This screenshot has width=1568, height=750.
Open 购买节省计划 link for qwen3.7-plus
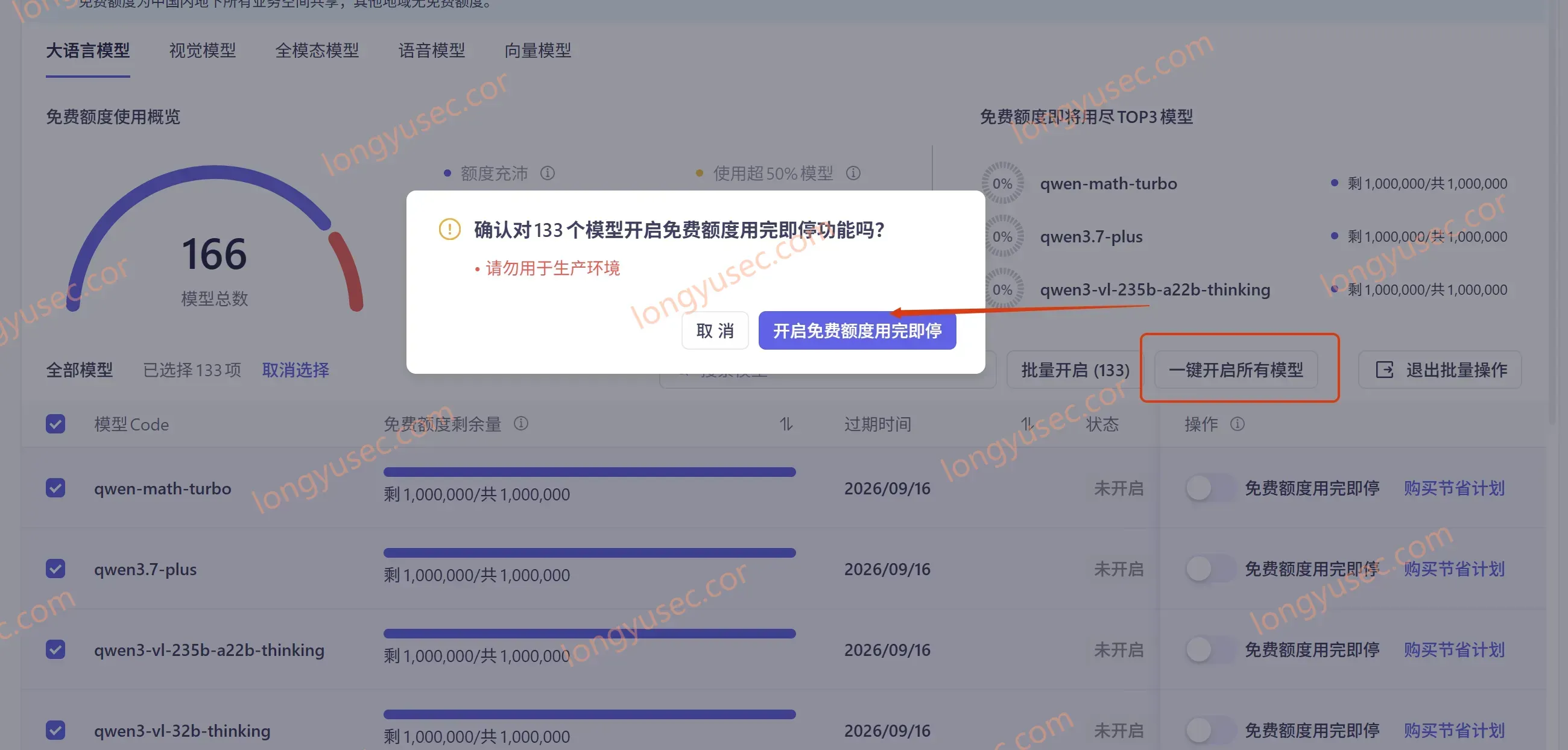pyautogui.click(x=1454, y=569)
